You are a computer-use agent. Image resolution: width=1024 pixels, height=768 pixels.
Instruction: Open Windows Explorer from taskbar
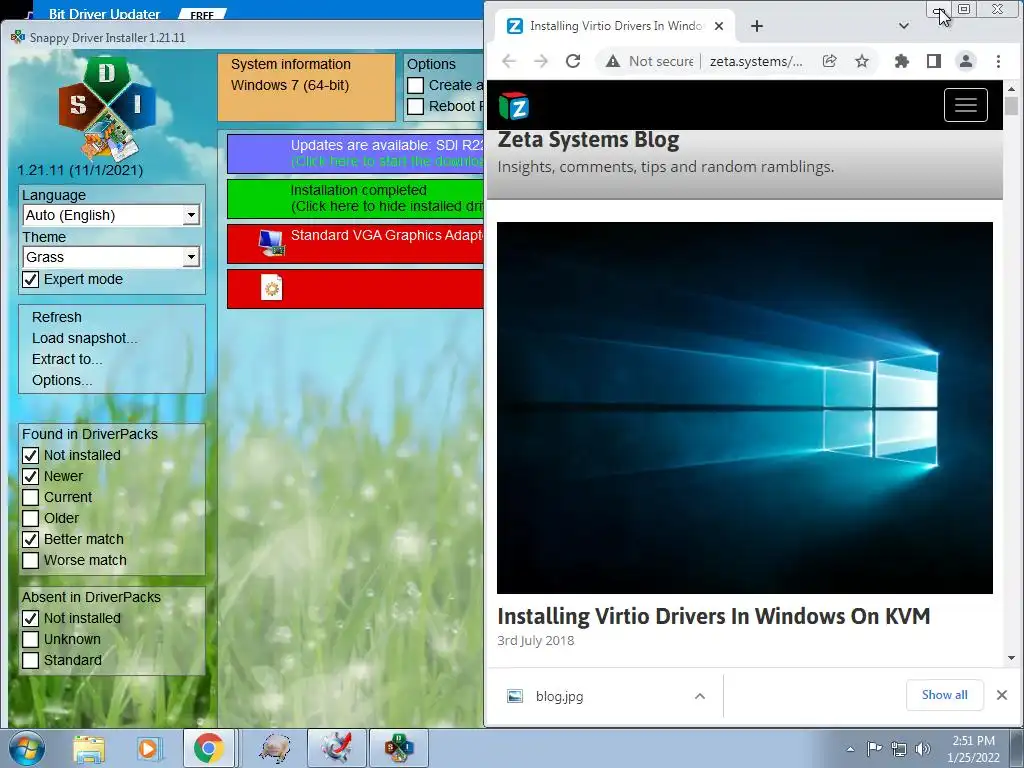89,748
